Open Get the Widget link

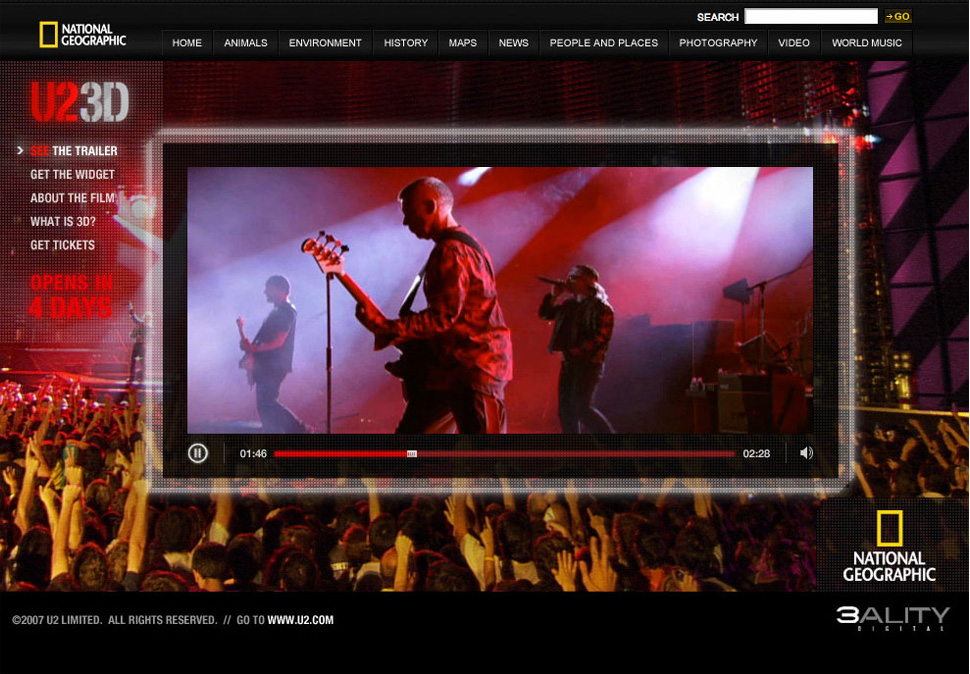[x=72, y=174]
